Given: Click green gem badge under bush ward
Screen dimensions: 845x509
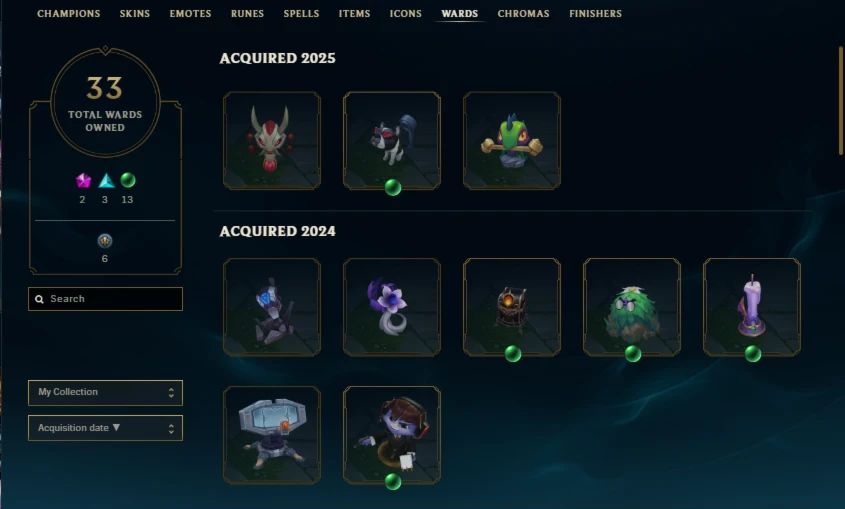Looking at the screenshot, I should click(x=633, y=354).
